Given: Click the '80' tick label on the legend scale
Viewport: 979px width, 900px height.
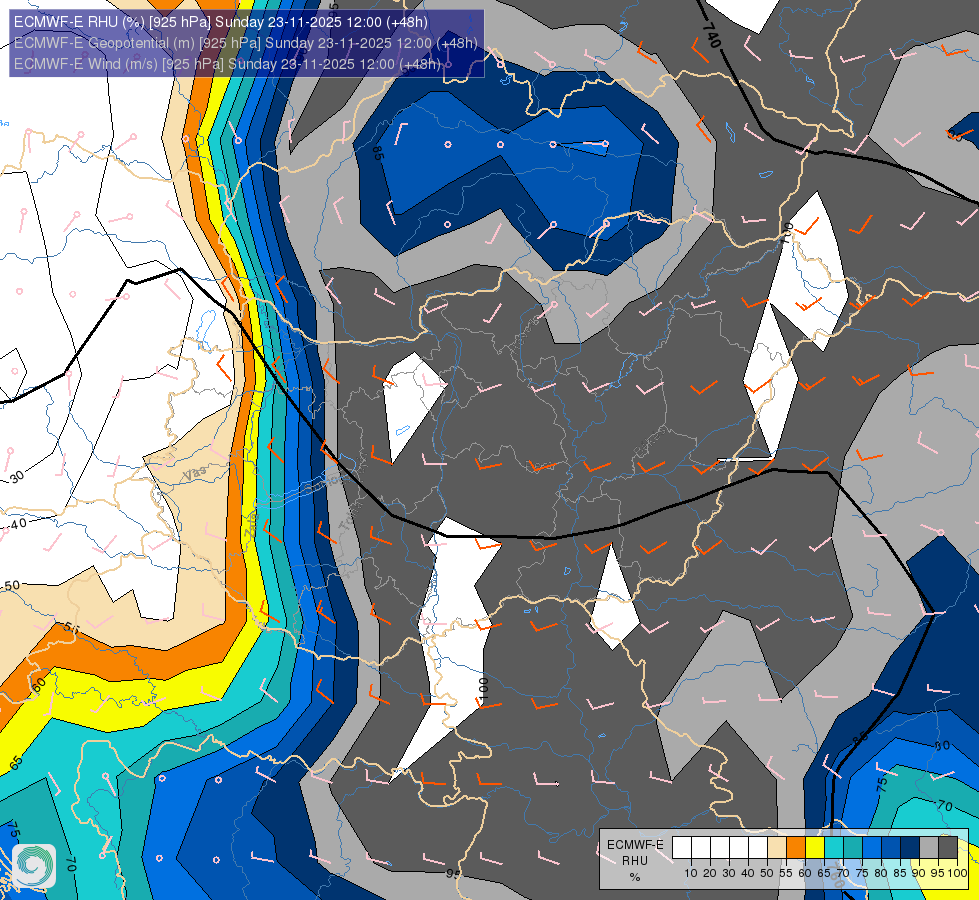Looking at the screenshot, I should (881, 873).
